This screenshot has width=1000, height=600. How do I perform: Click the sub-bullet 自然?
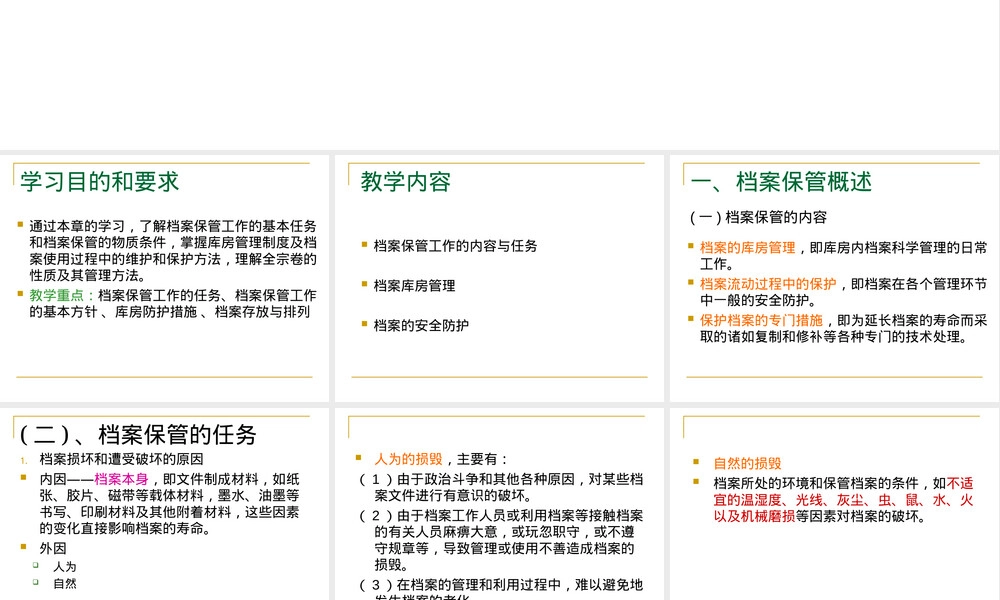point(64,583)
